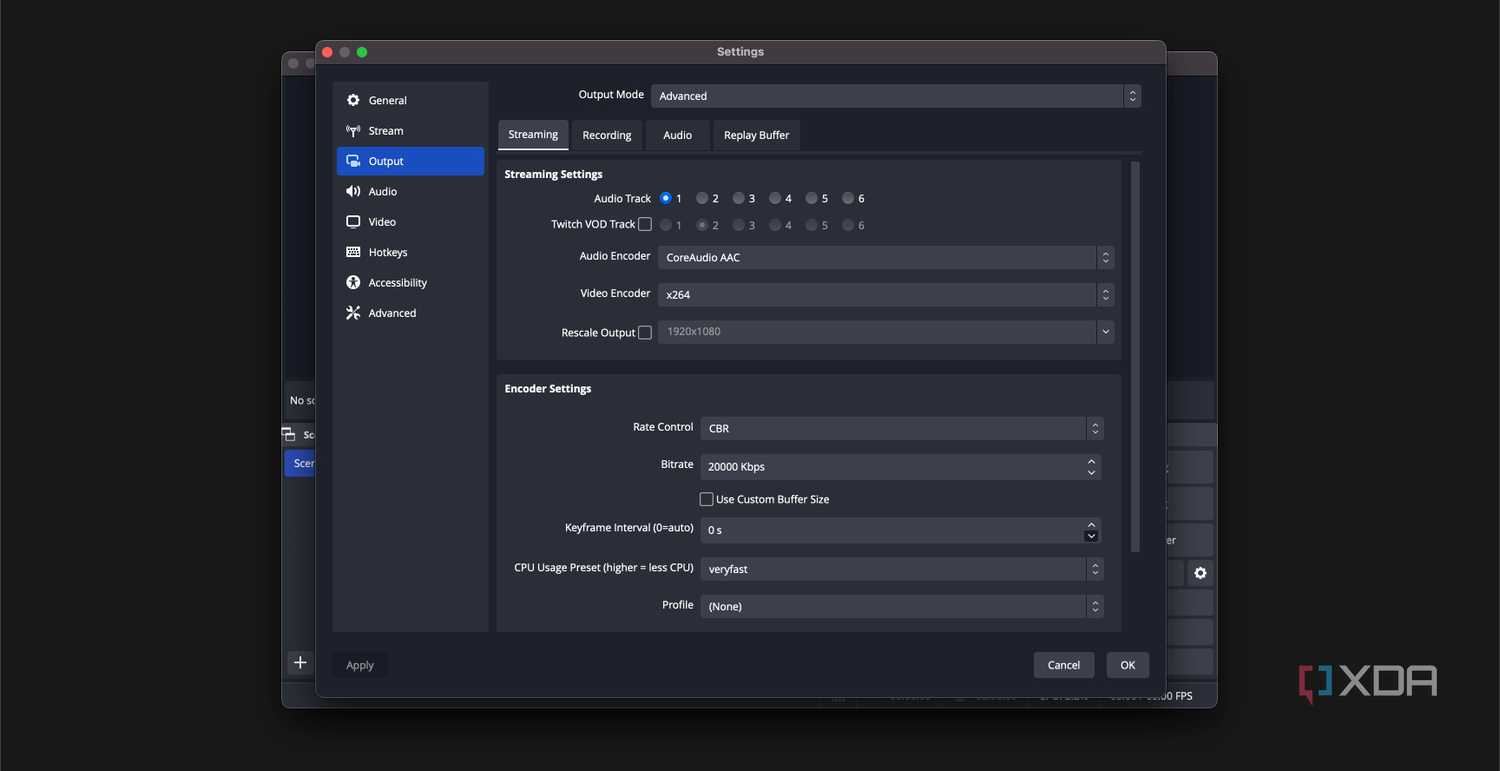The image size is (1500, 771).
Task: Open the Video Encoder dropdown
Action: [x=886, y=295]
